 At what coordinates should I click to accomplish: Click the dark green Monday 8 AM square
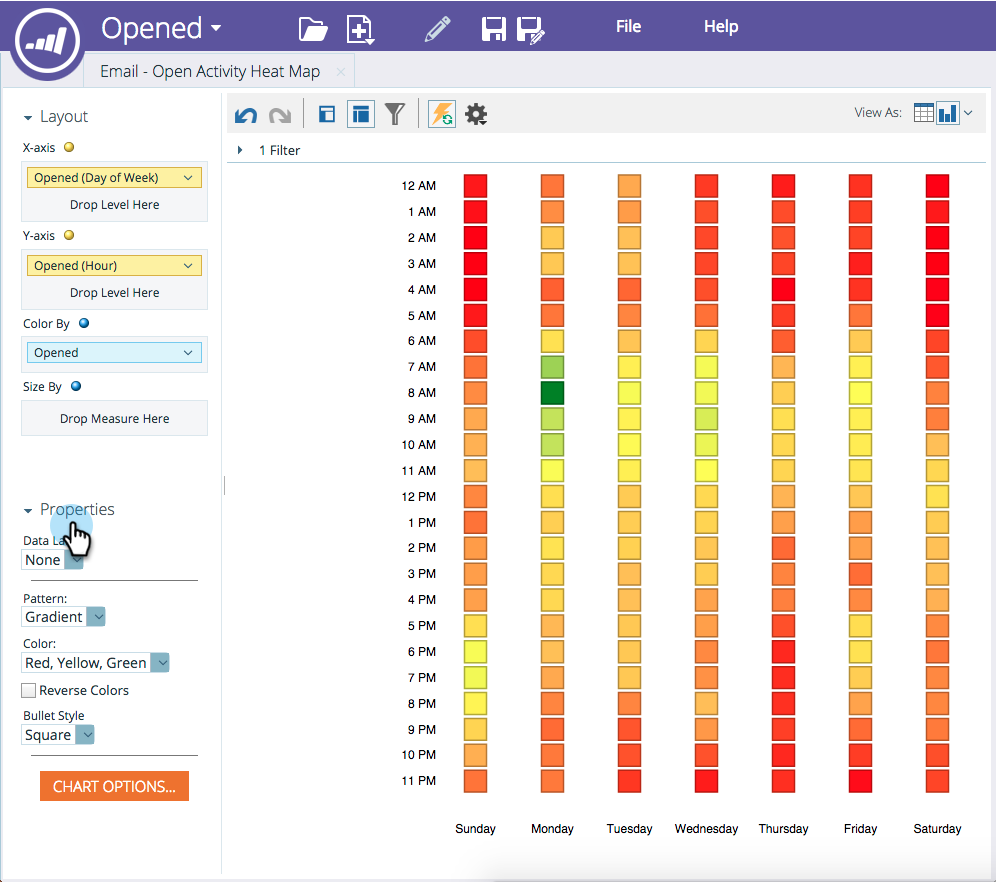(552, 393)
